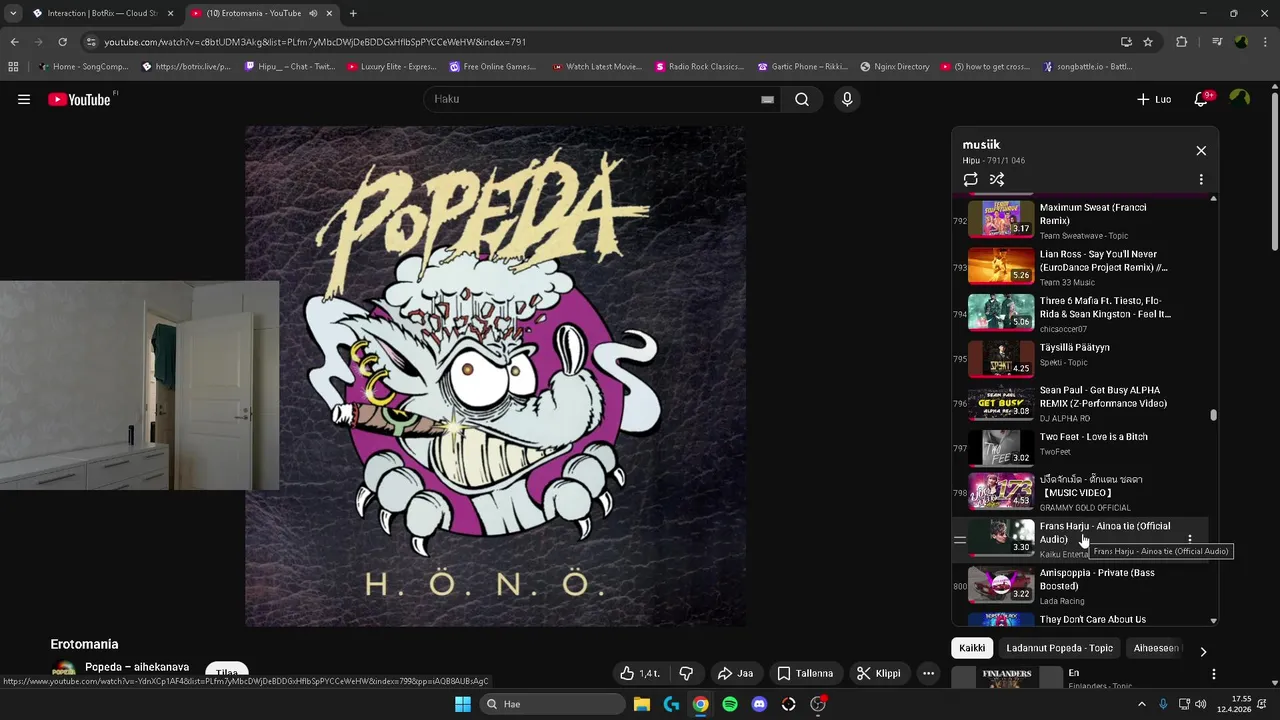
Task: Open Chrome media controls icon
Action: click(1217, 42)
